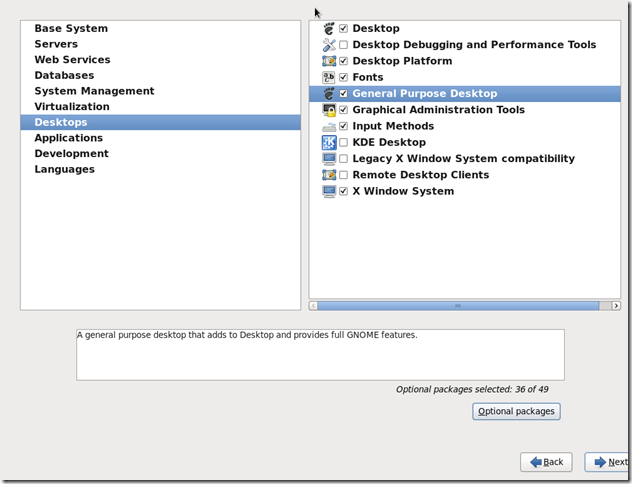
Task: Enable the KDE Desktop checkbox
Action: tap(344, 142)
